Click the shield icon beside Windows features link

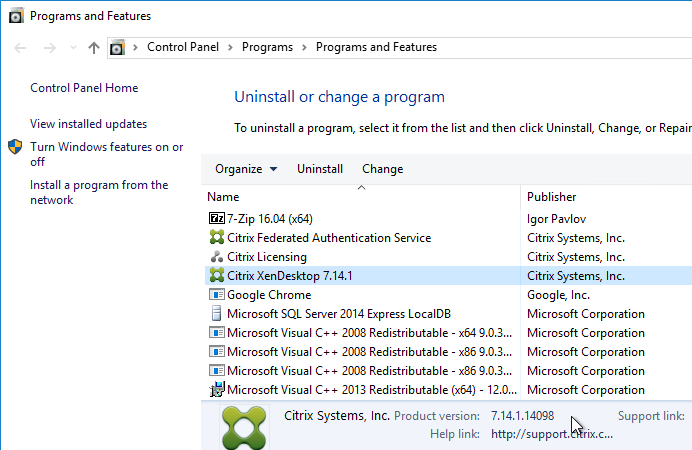15,146
